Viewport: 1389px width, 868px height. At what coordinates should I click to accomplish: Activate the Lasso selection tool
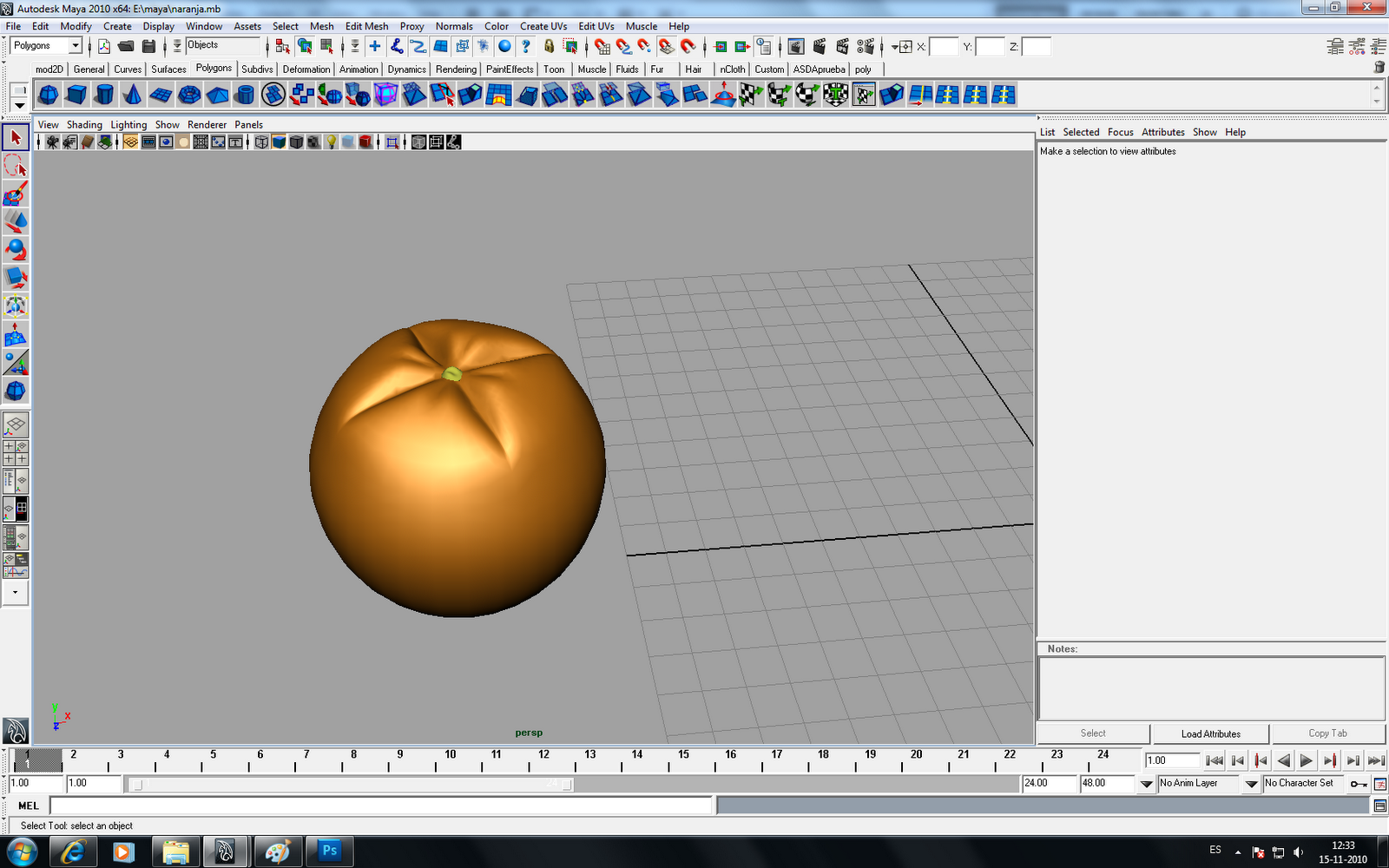(15, 167)
